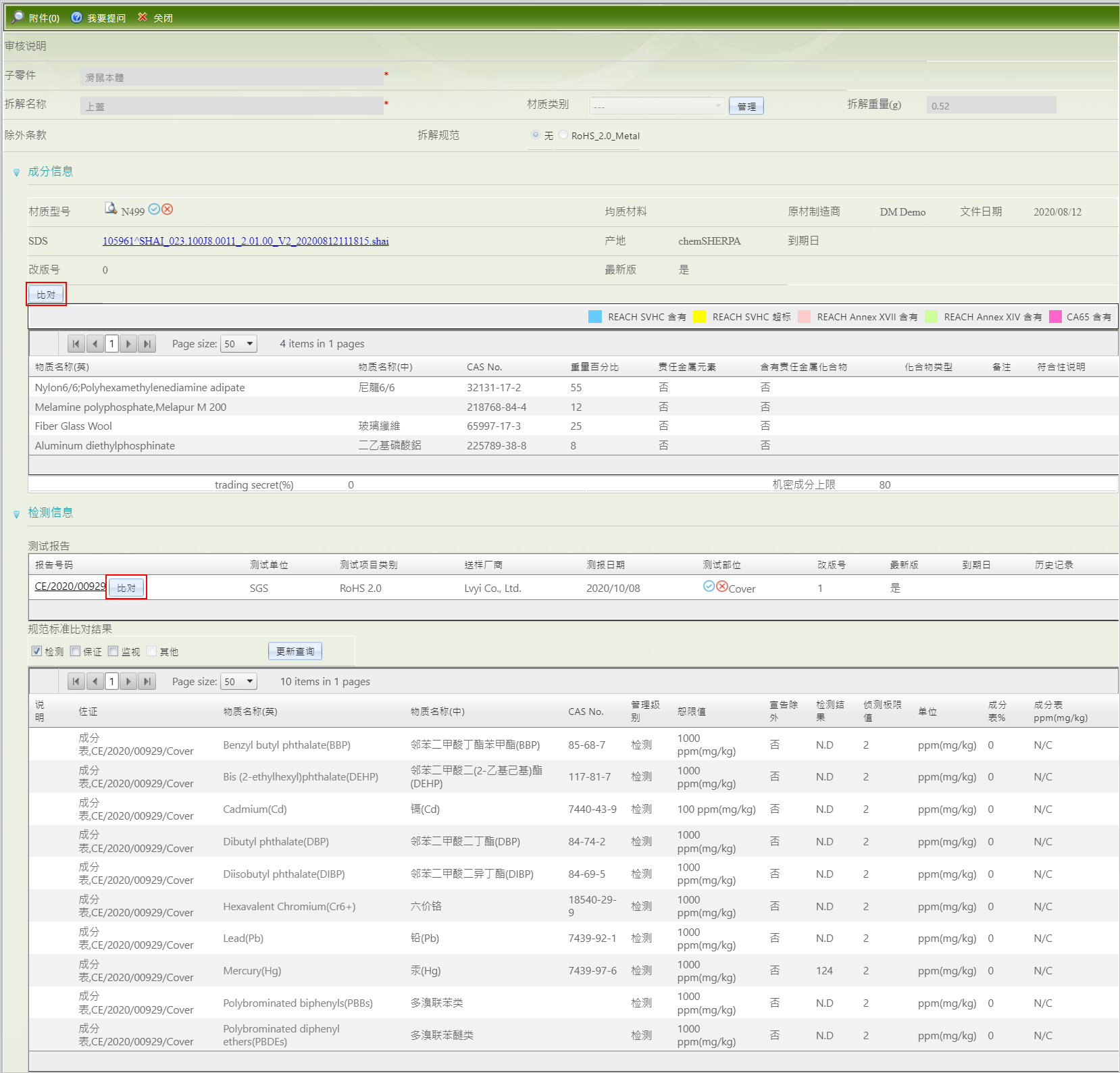
Task: Click Mercury(Hg) test result row
Action: (x=573, y=970)
